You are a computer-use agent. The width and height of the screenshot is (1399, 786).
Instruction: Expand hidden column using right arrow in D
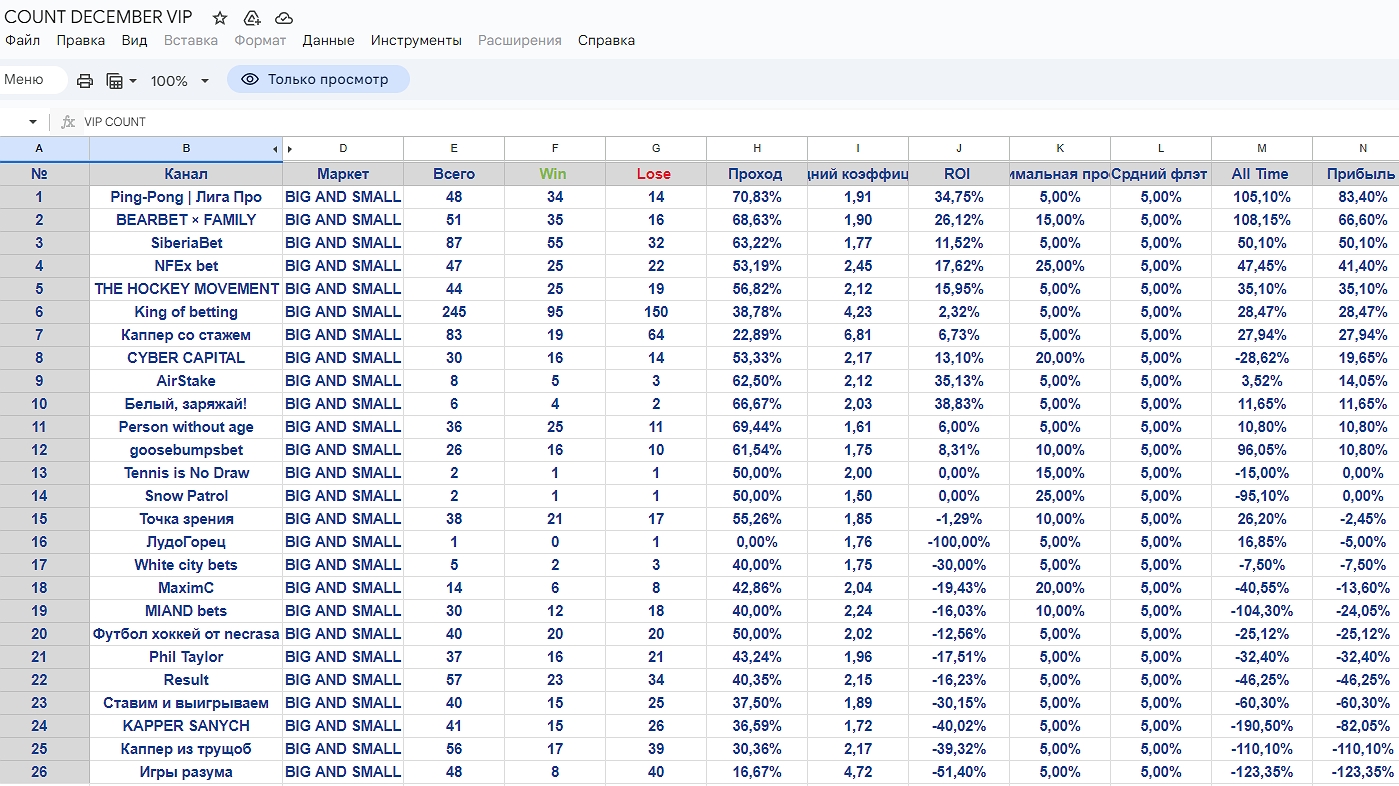coord(290,150)
